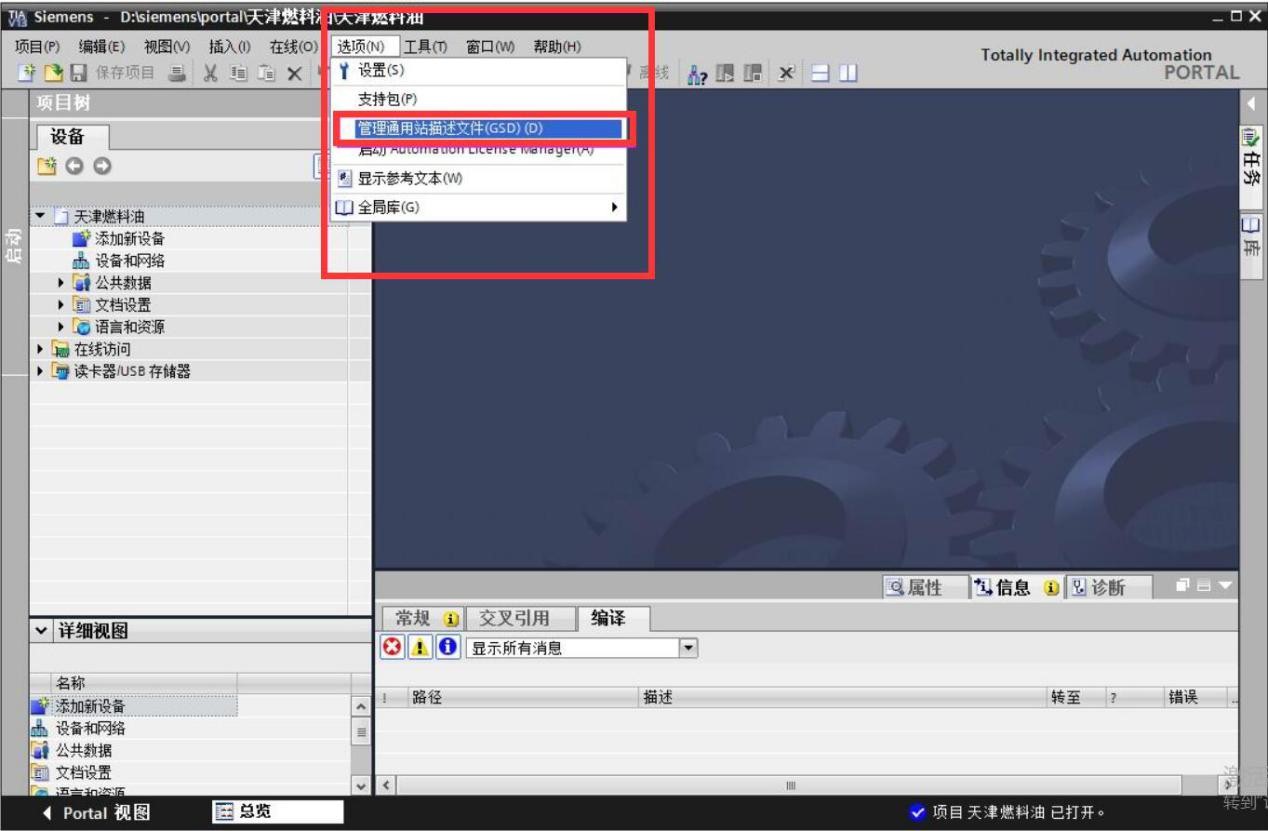Open the 全局库(G) submenu

click(477, 208)
